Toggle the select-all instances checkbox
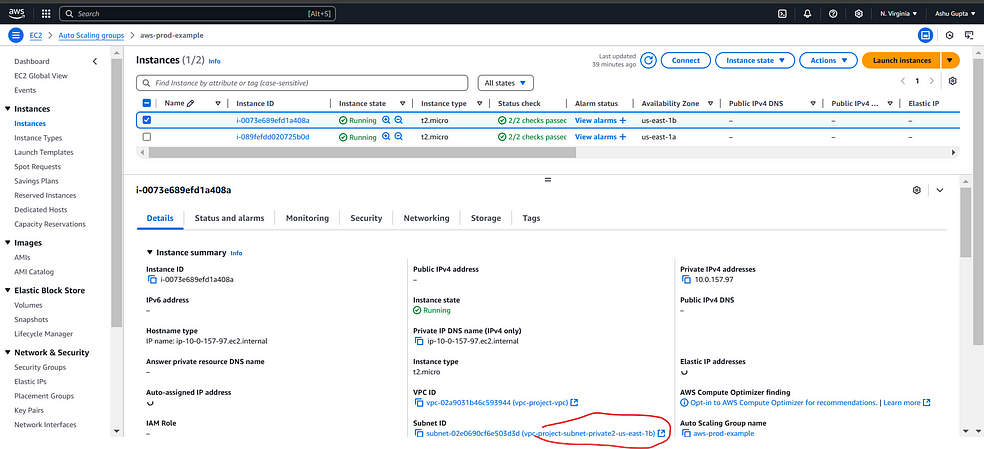This screenshot has height=449, width=984. click(147, 103)
